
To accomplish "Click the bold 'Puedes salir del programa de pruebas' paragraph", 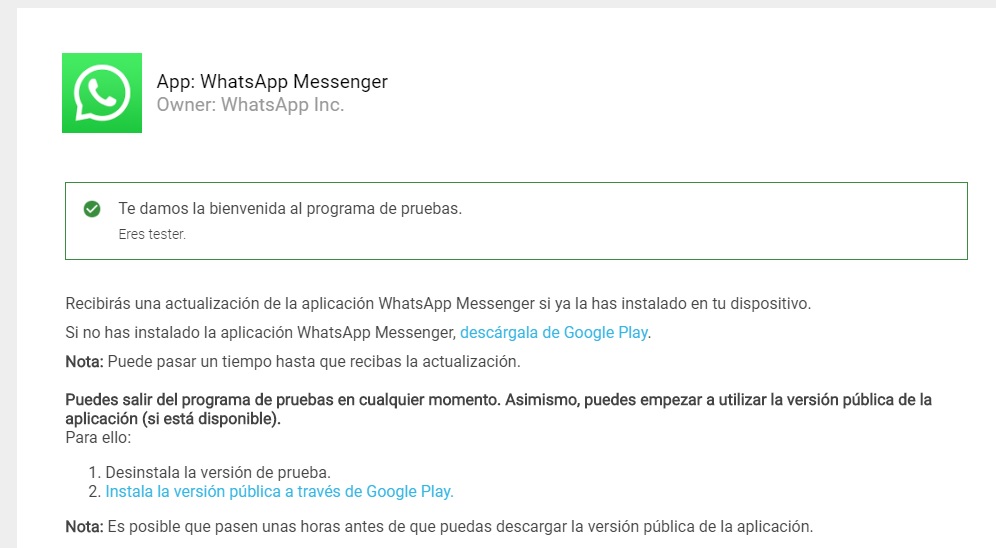I will point(498,409).
